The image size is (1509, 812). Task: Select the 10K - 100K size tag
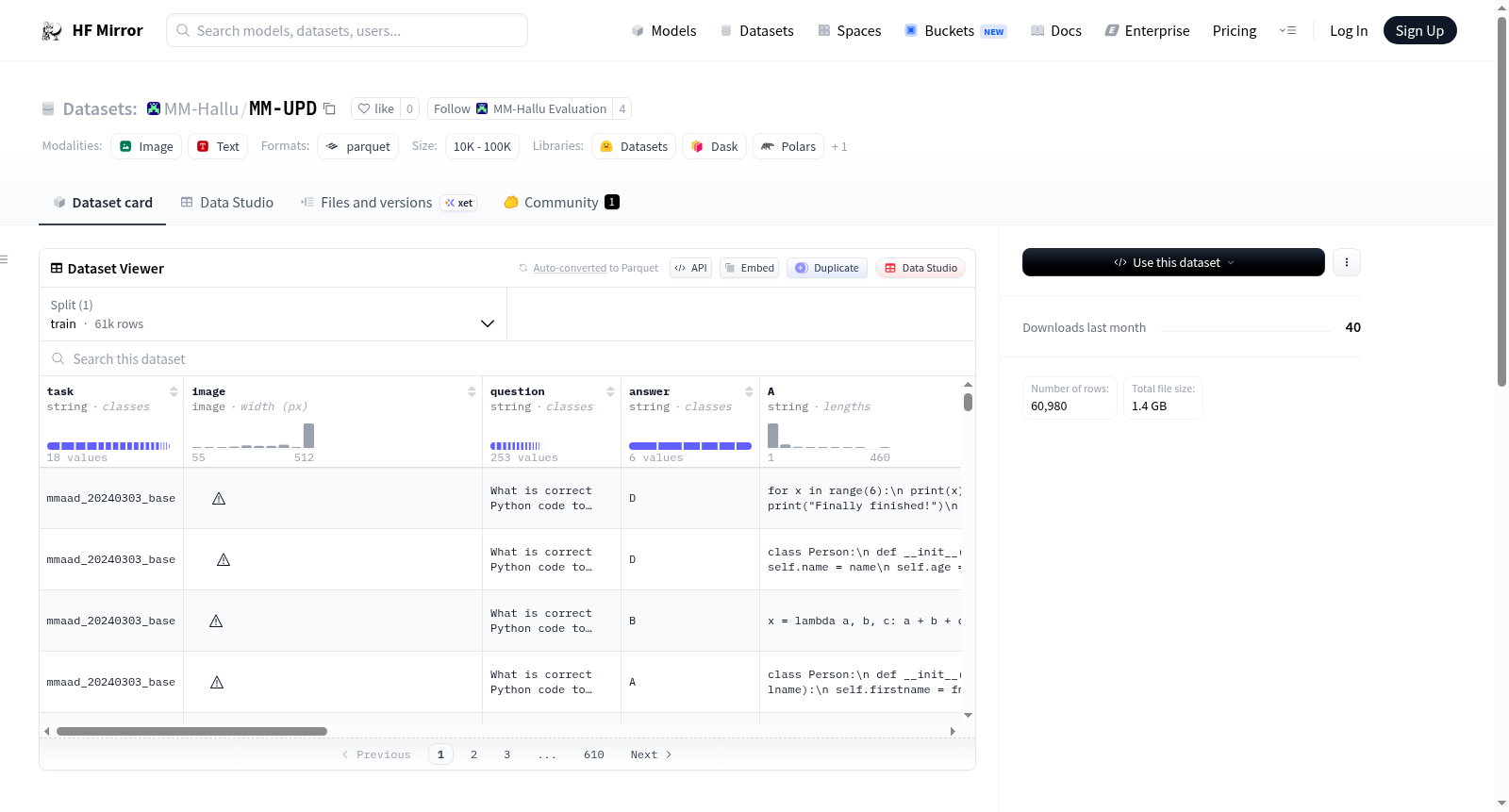(x=482, y=146)
